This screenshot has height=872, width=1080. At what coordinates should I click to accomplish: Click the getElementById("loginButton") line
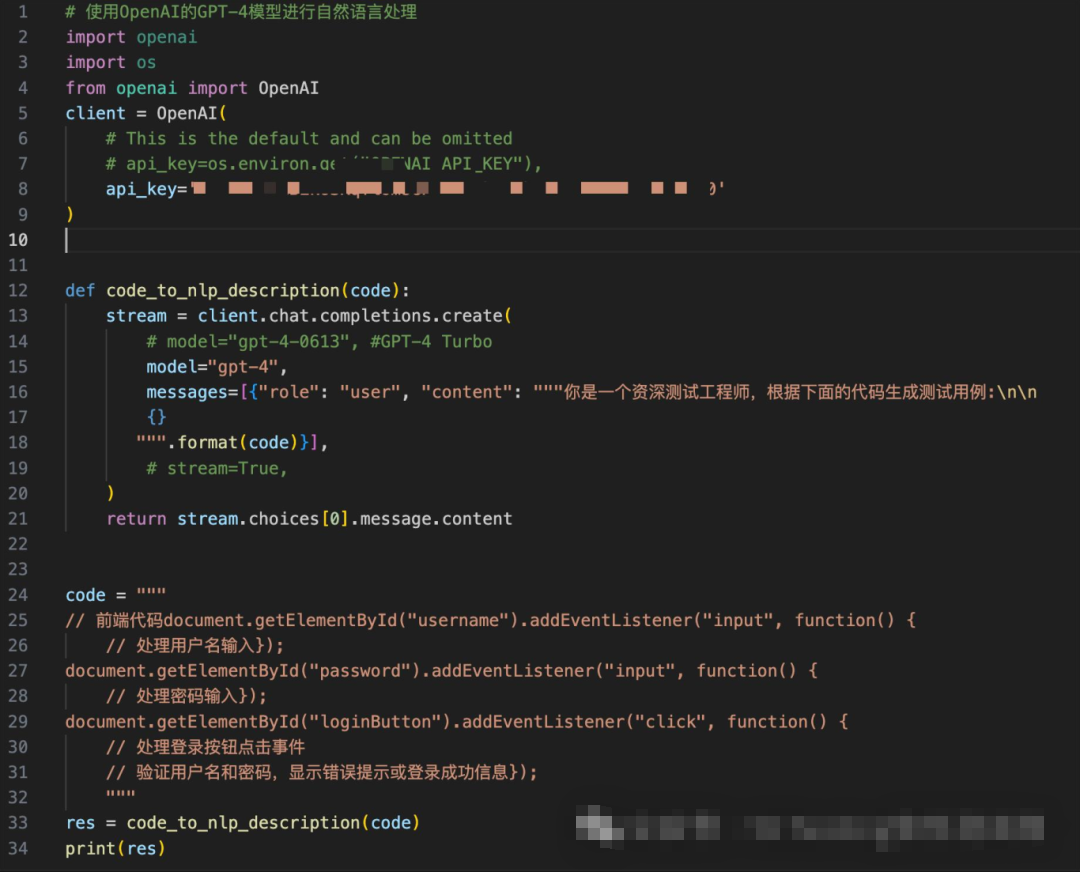click(455, 721)
